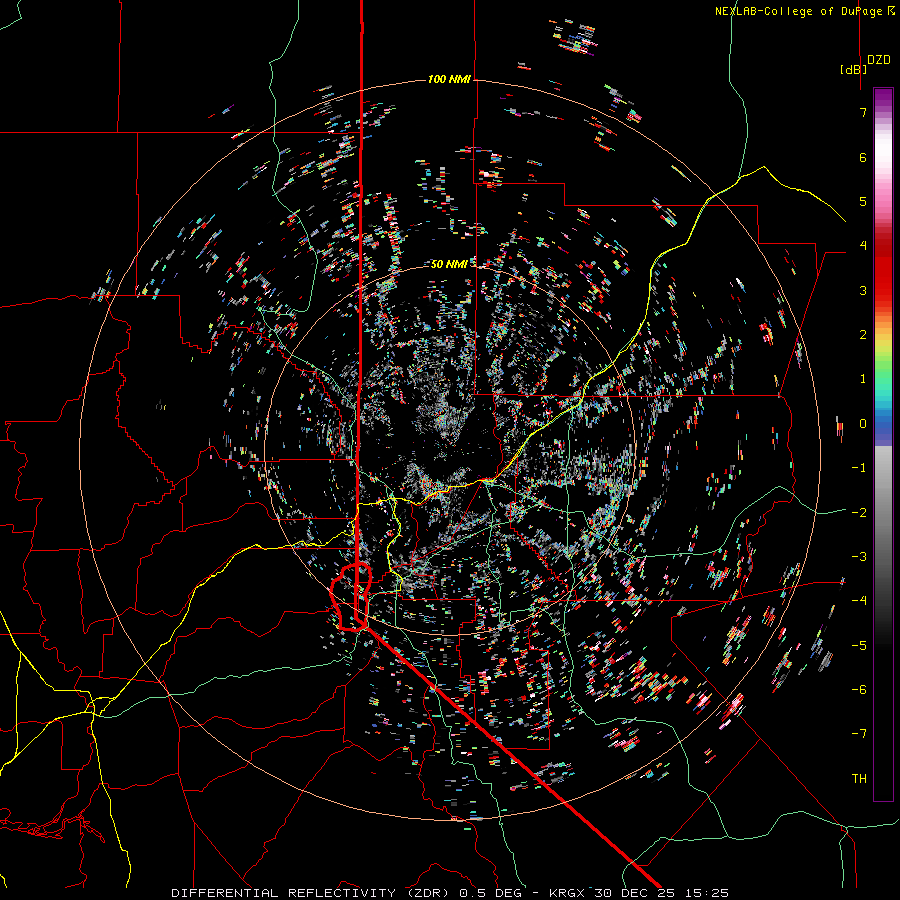Click the 2 value on the color scale
This screenshot has width=900, height=900.
click(863, 335)
